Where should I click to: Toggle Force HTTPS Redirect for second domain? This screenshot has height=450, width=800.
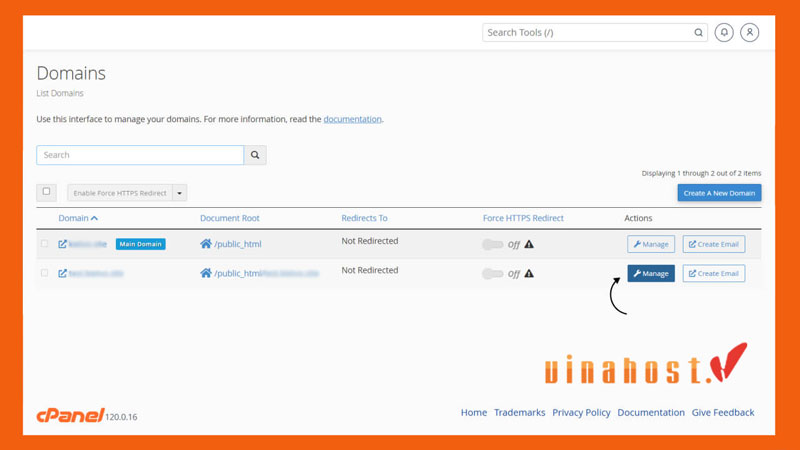pyautogui.click(x=493, y=274)
